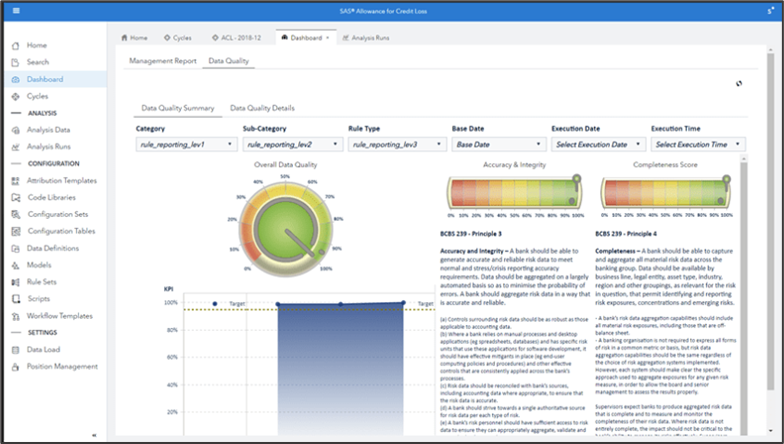The width and height of the screenshot is (784, 444).
Task: Switch to the Data Quality Details tab
Action: click(x=262, y=108)
